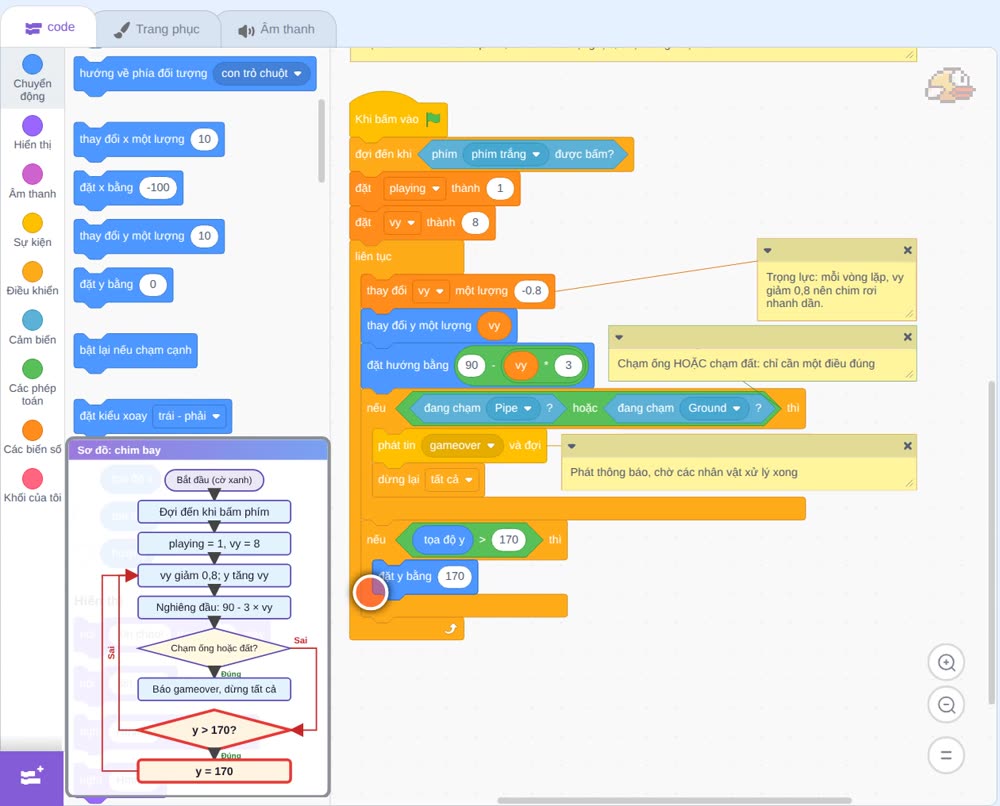Select the Chuyển động category circle
Viewport: 1000px width, 806px height.
click(33, 64)
